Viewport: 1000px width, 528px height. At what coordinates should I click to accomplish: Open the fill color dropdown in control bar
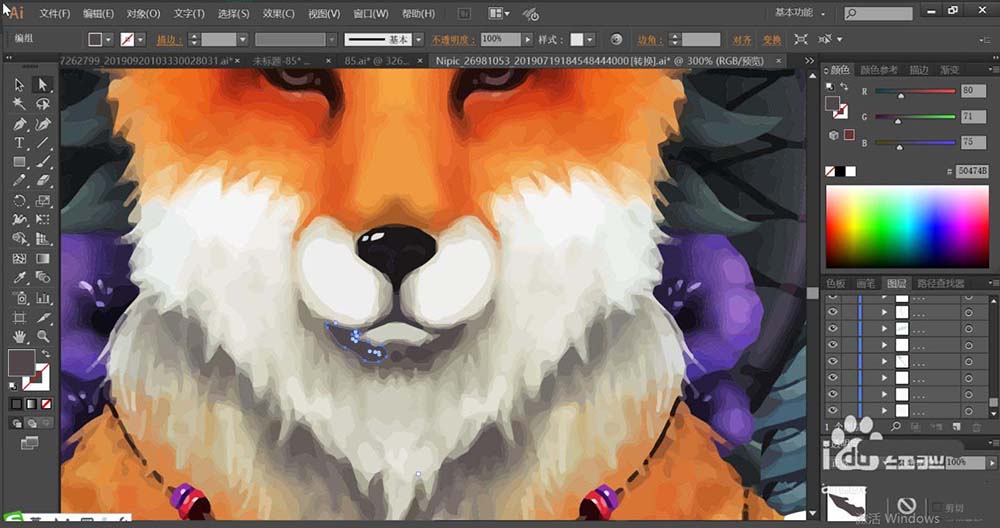(108, 40)
